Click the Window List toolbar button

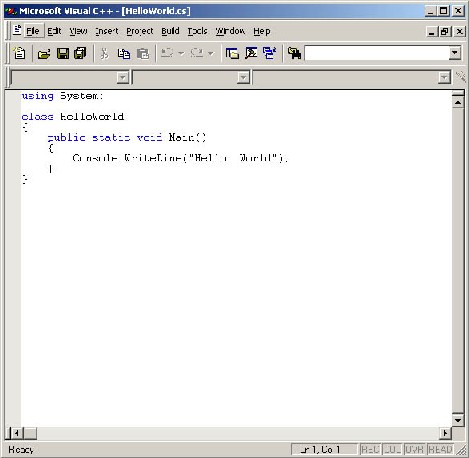pos(270,53)
